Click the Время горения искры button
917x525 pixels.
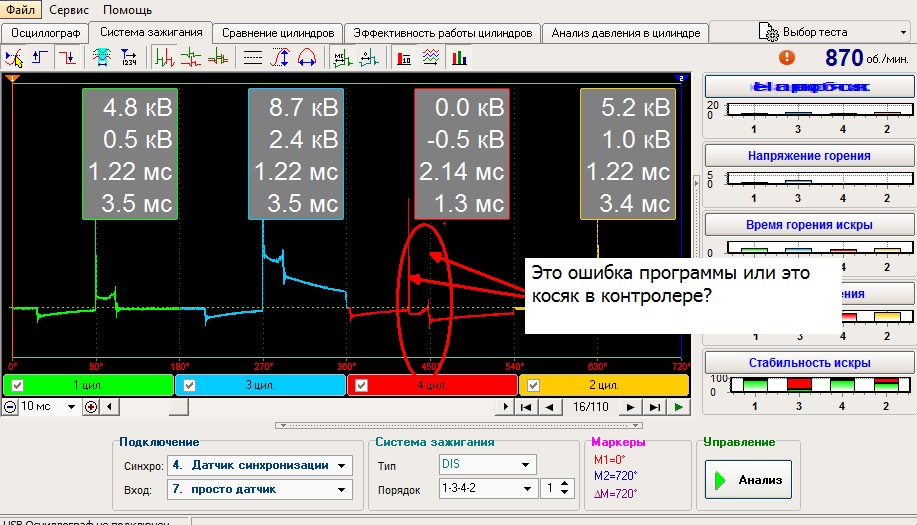click(809, 225)
